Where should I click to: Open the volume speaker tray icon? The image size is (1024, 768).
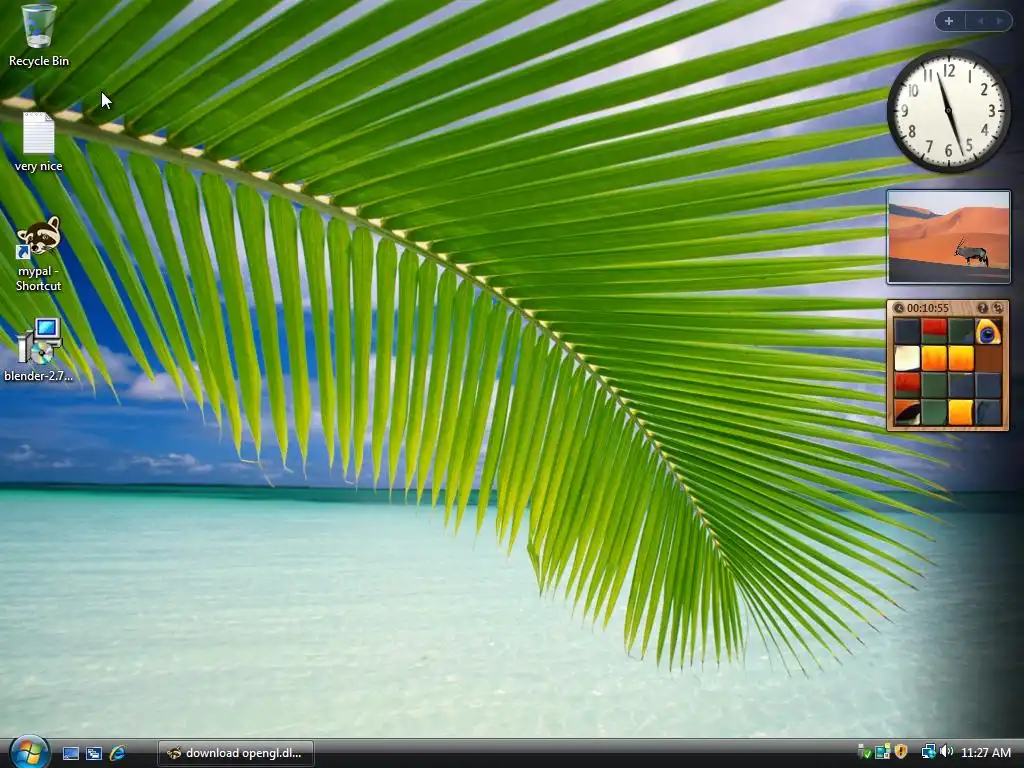click(946, 752)
